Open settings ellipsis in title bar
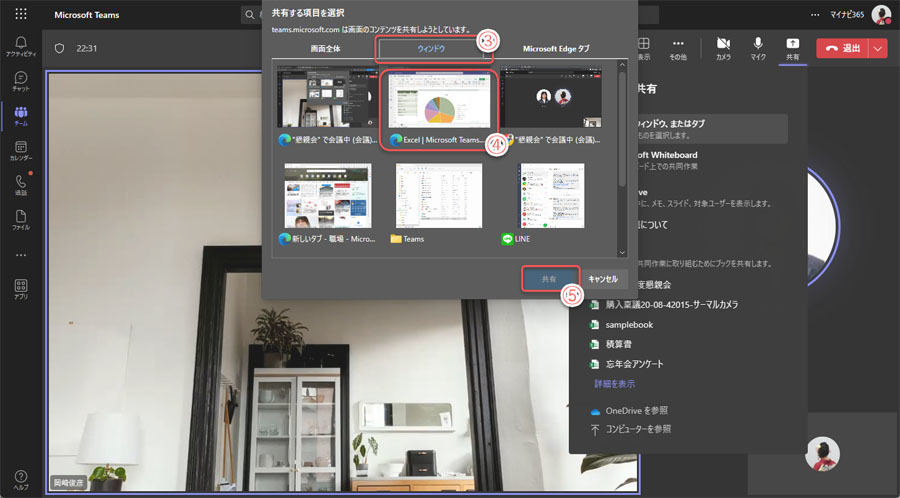 click(x=815, y=14)
